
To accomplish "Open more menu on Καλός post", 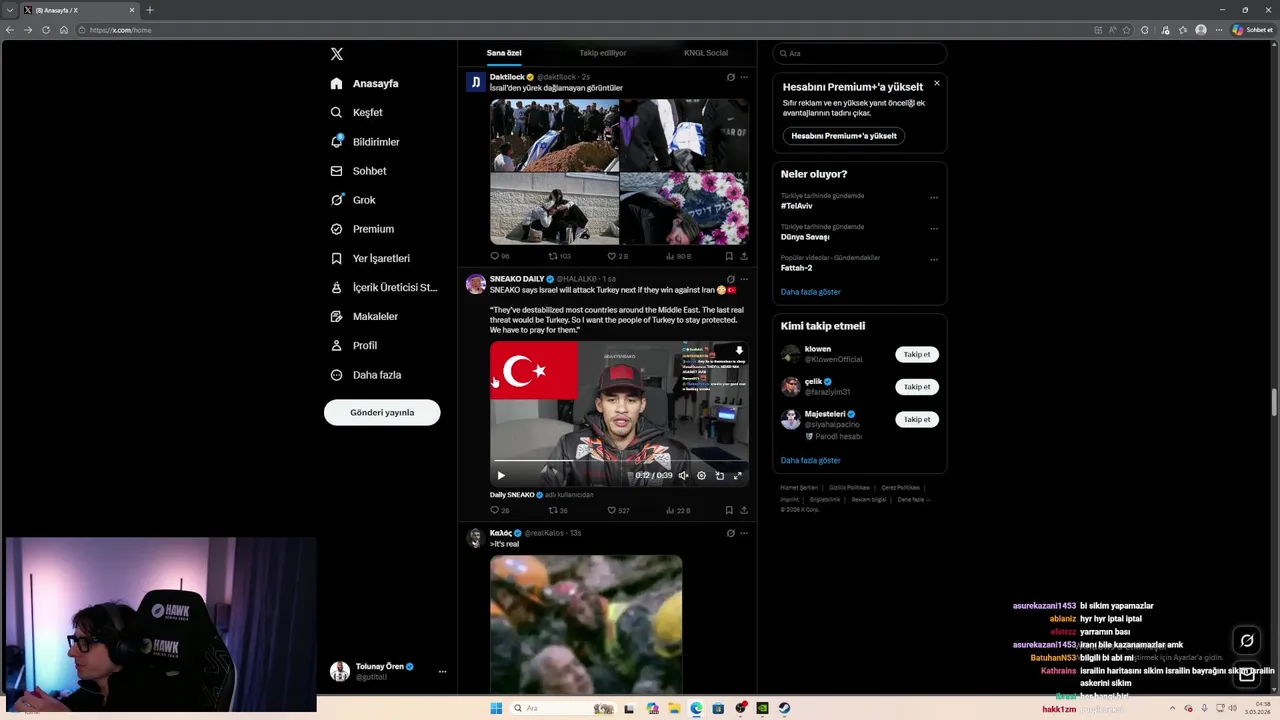I will 744,533.
